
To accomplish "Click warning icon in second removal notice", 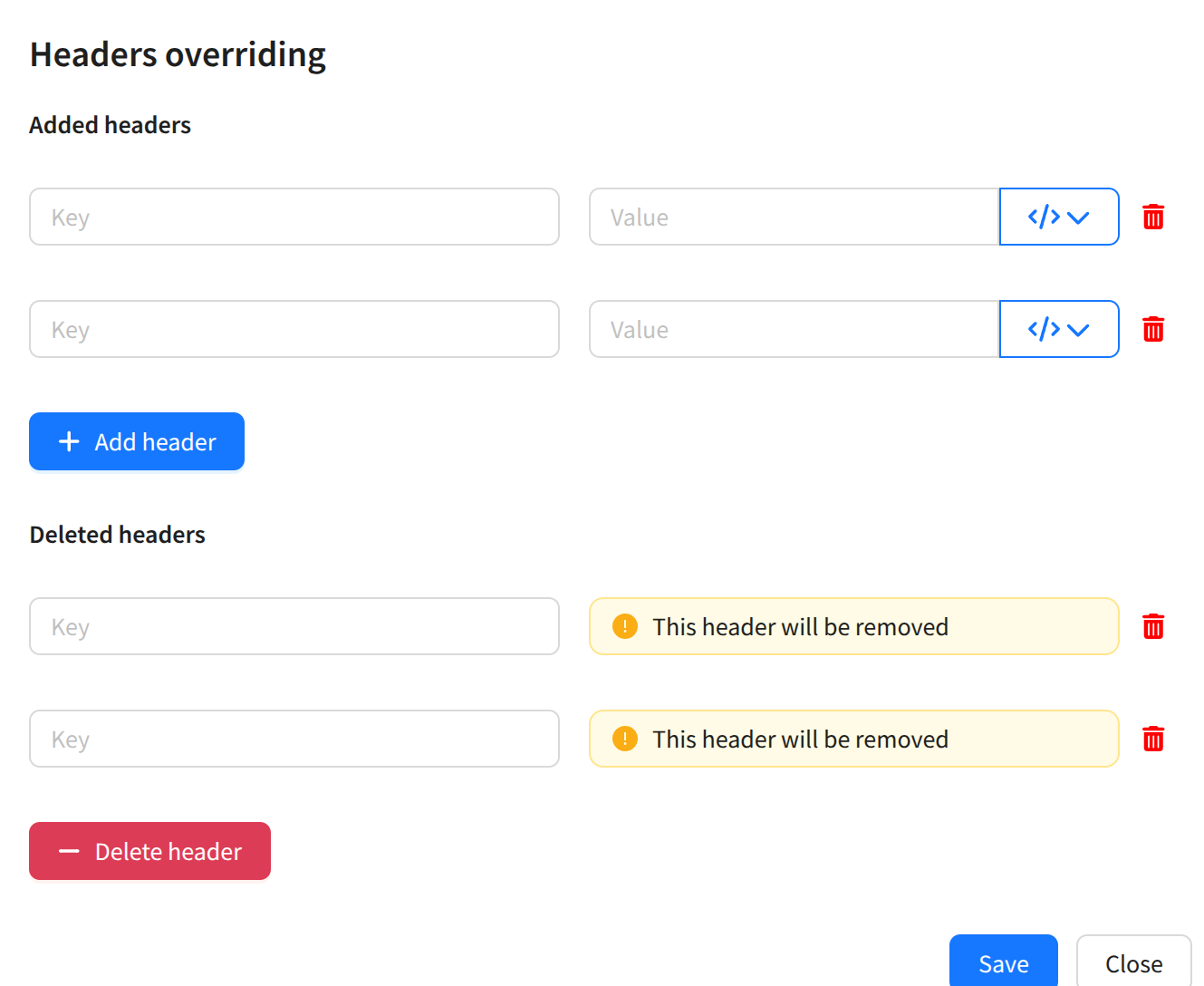I will [625, 739].
